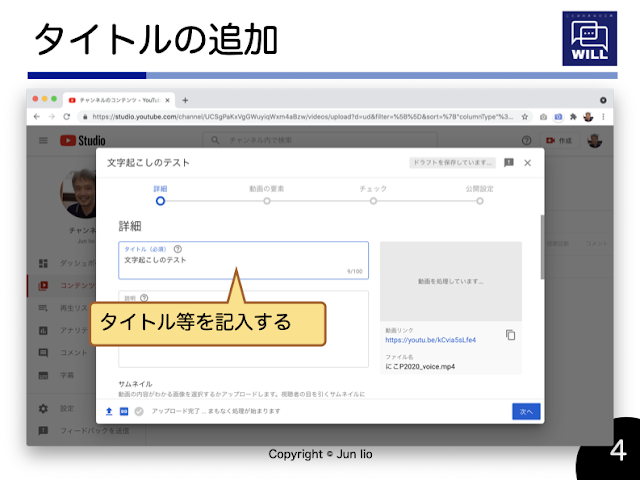Click the channel profile picture in sidebar
This screenshot has height=480, width=640.
pos(78,194)
